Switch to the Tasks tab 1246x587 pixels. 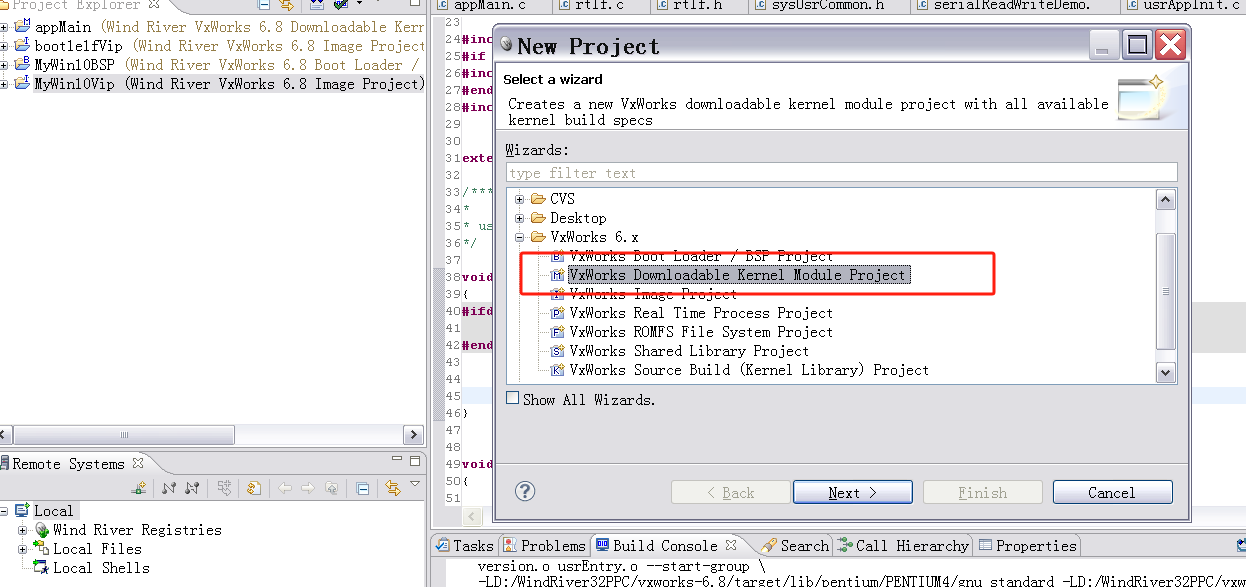click(464, 546)
